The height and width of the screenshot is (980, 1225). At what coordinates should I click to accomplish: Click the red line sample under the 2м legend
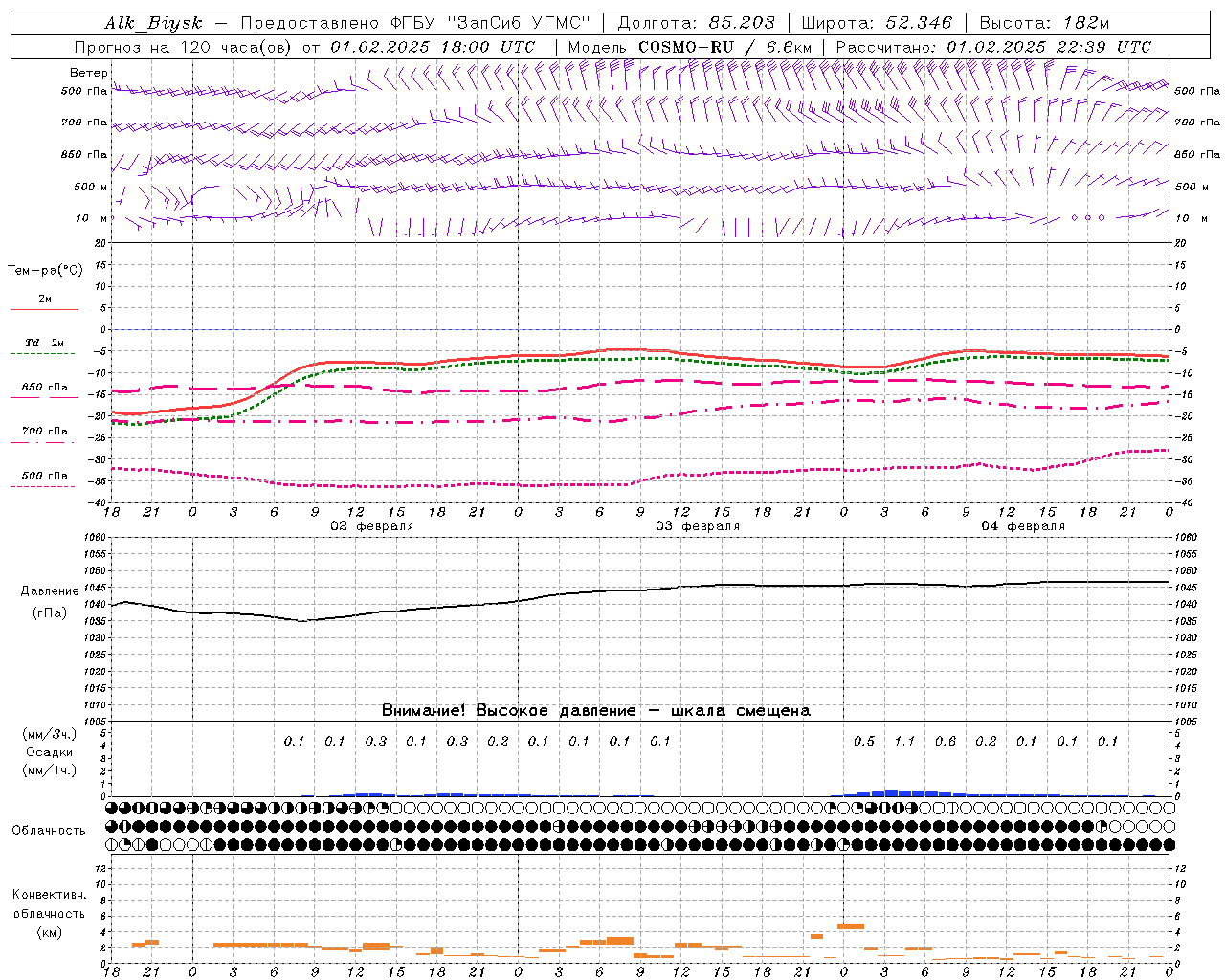click(x=44, y=310)
